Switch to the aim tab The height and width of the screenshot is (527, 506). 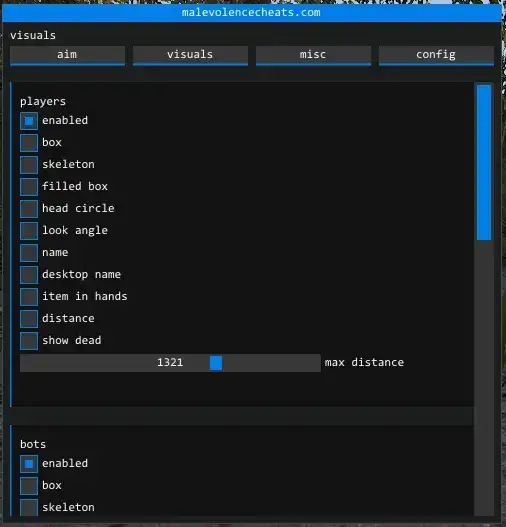point(67,55)
